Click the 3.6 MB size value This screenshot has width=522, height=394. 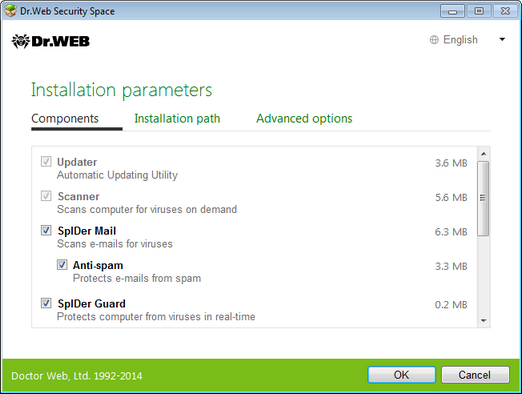451,163
